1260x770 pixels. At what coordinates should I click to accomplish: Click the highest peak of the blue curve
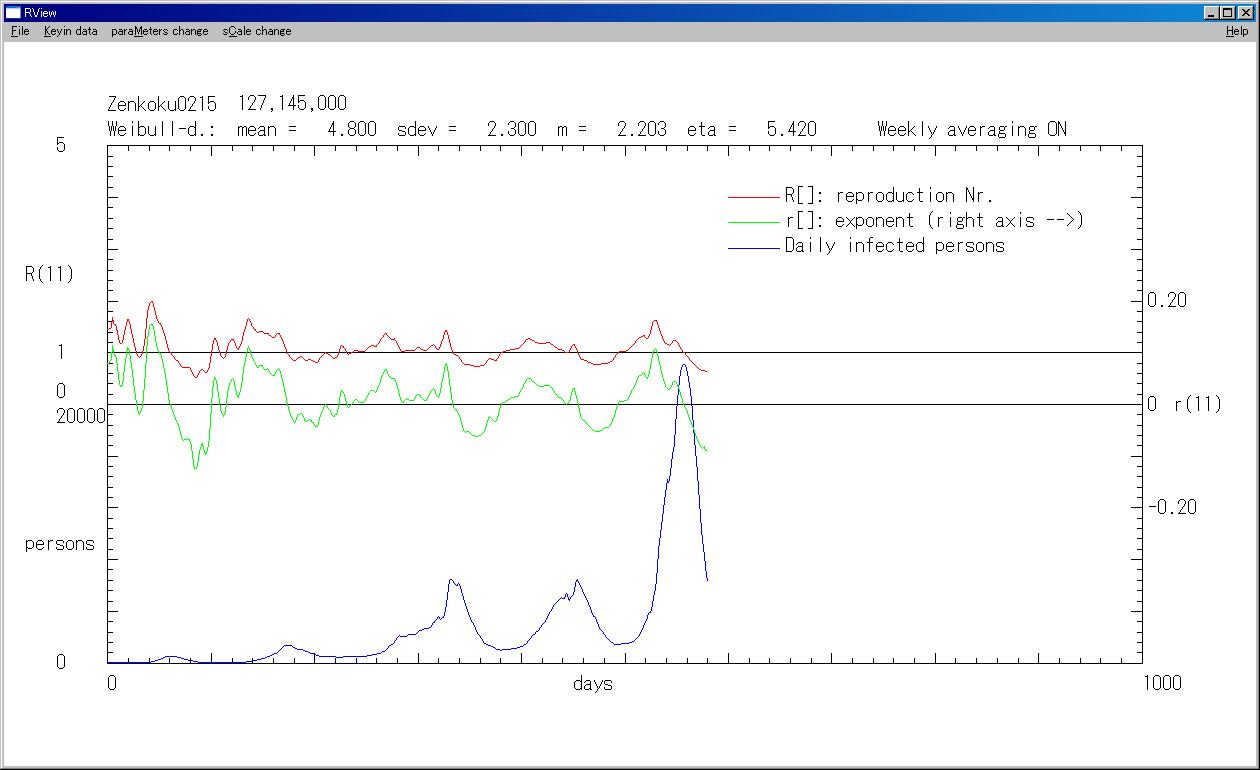pos(683,365)
